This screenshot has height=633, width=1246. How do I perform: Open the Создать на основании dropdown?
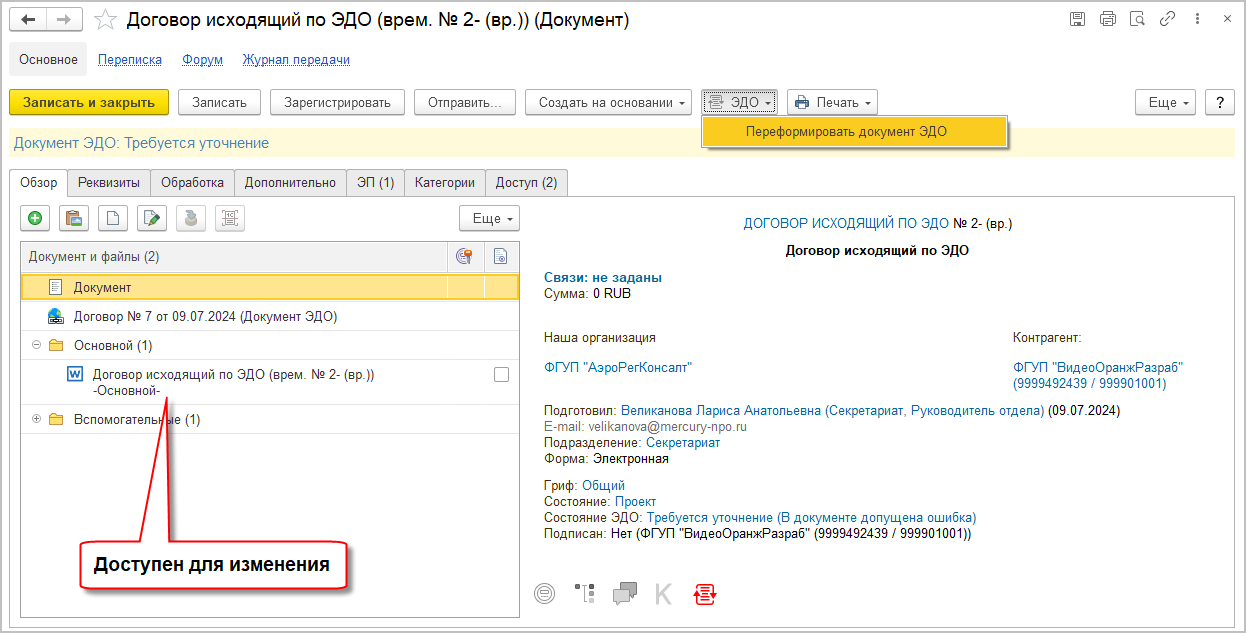coord(608,102)
